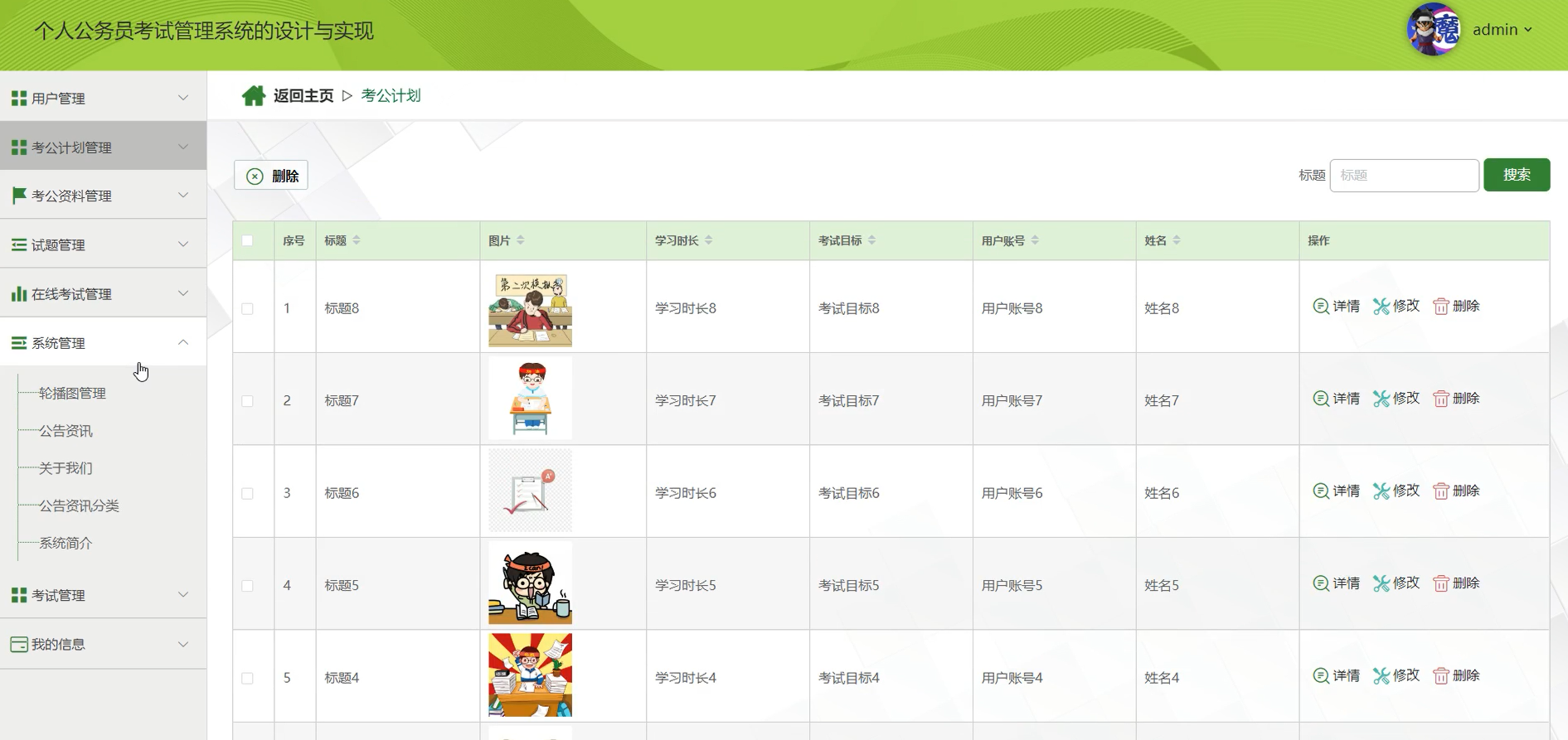Click the 用户管理 grid icon
Image resolution: width=1568 pixels, height=740 pixels.
[19, 99]
